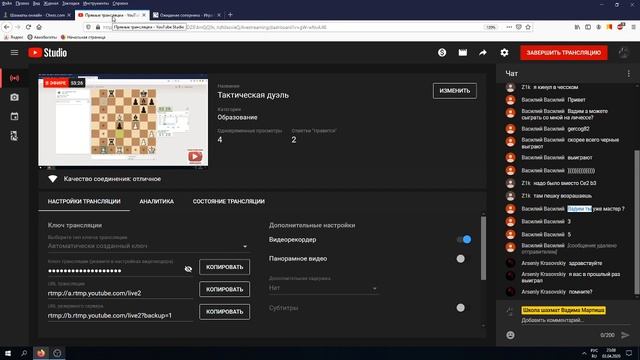
Task: Open chat options three-dot menu
Action: [x=629, y=73]
